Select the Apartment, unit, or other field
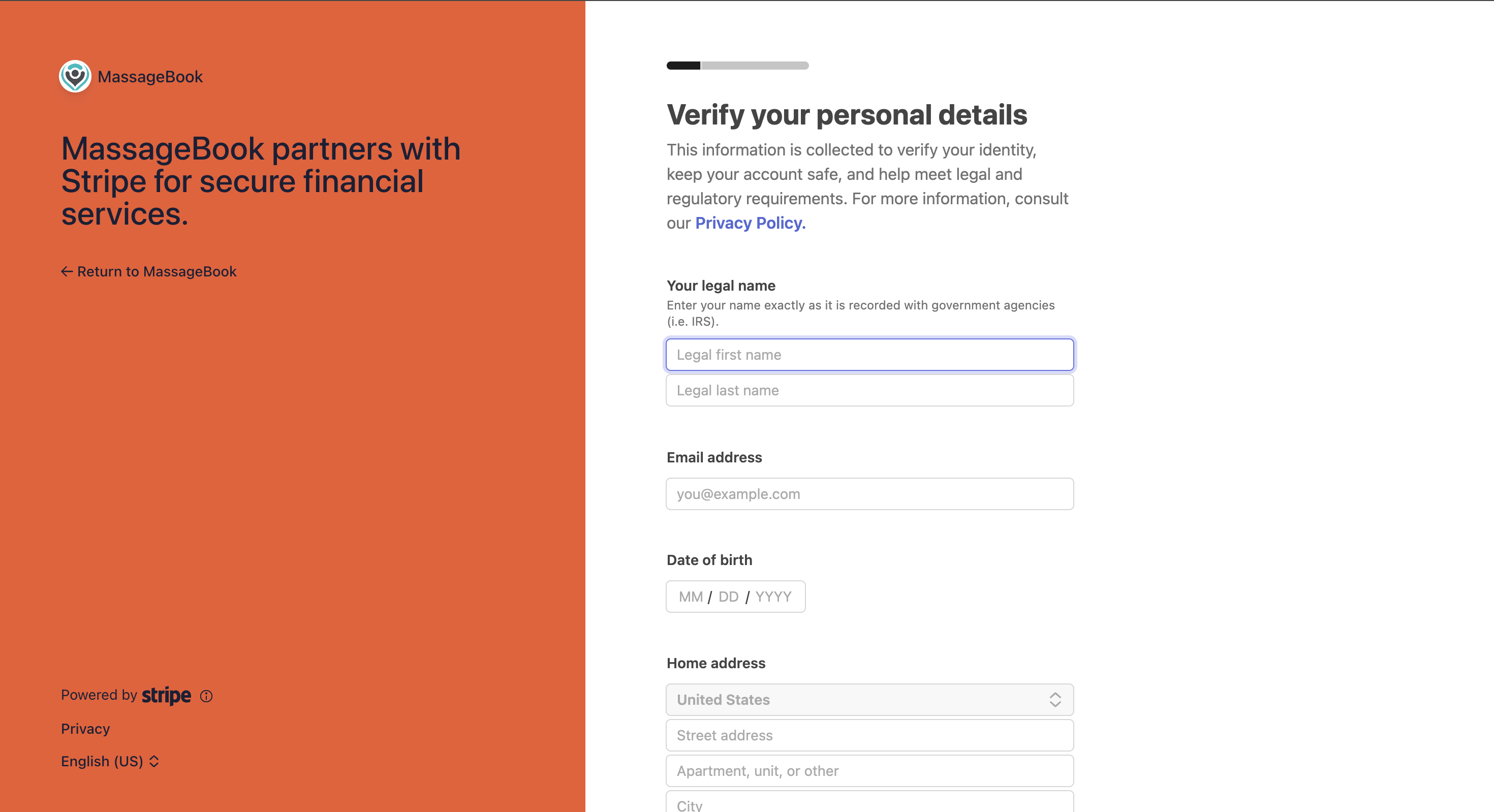 (869, 771)
